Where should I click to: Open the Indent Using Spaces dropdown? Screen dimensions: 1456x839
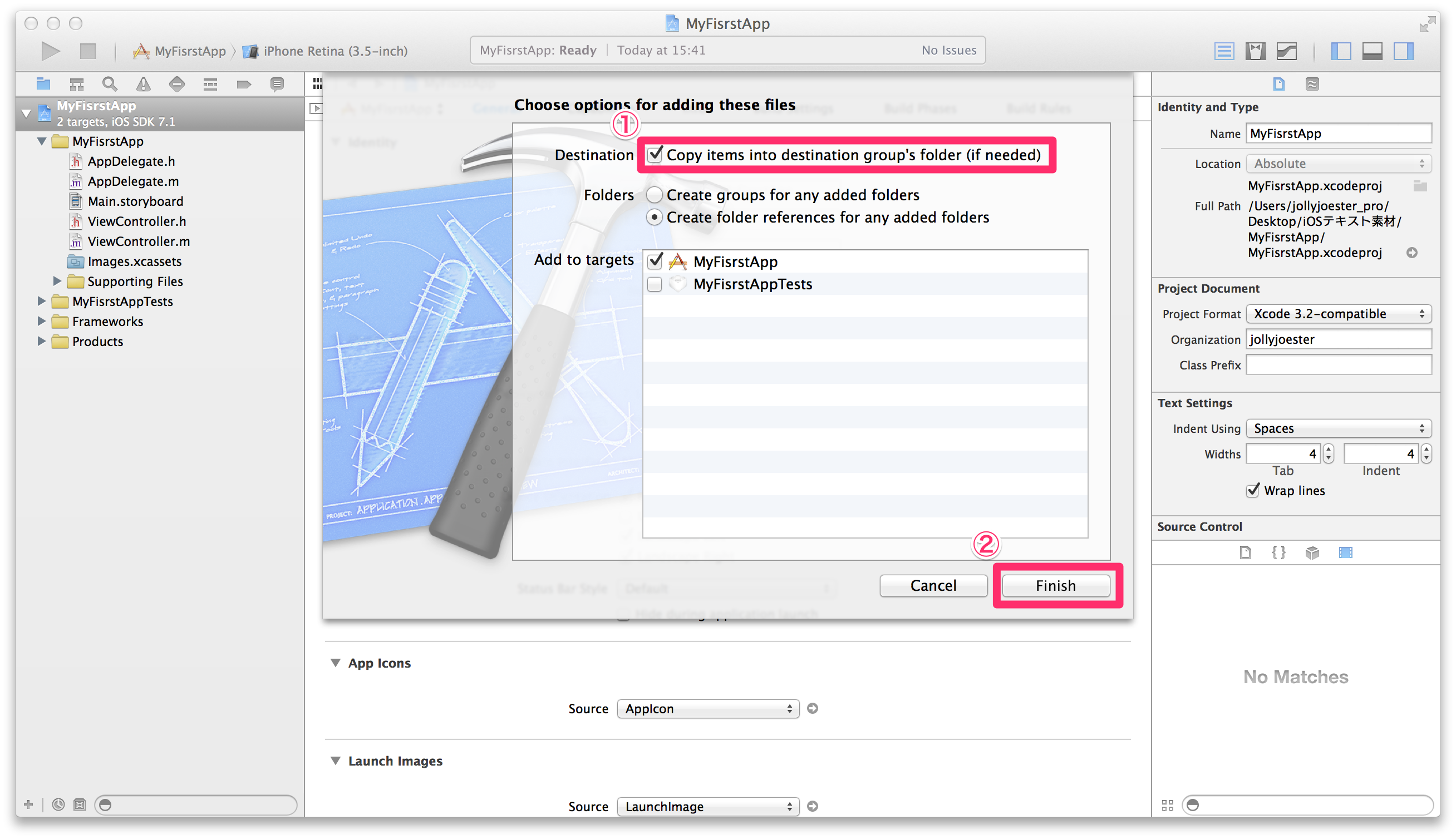(1338, 428)
